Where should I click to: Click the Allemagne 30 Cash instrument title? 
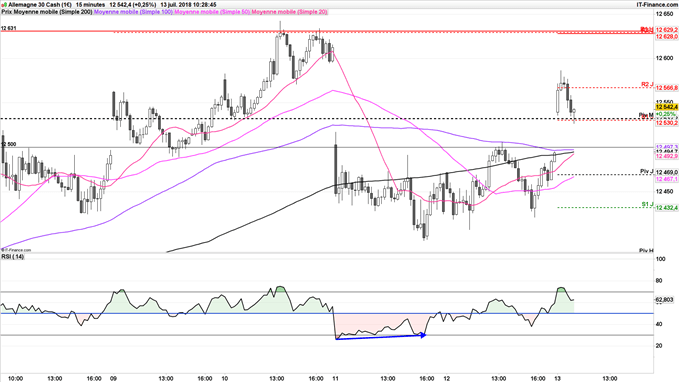coord(40,5)
